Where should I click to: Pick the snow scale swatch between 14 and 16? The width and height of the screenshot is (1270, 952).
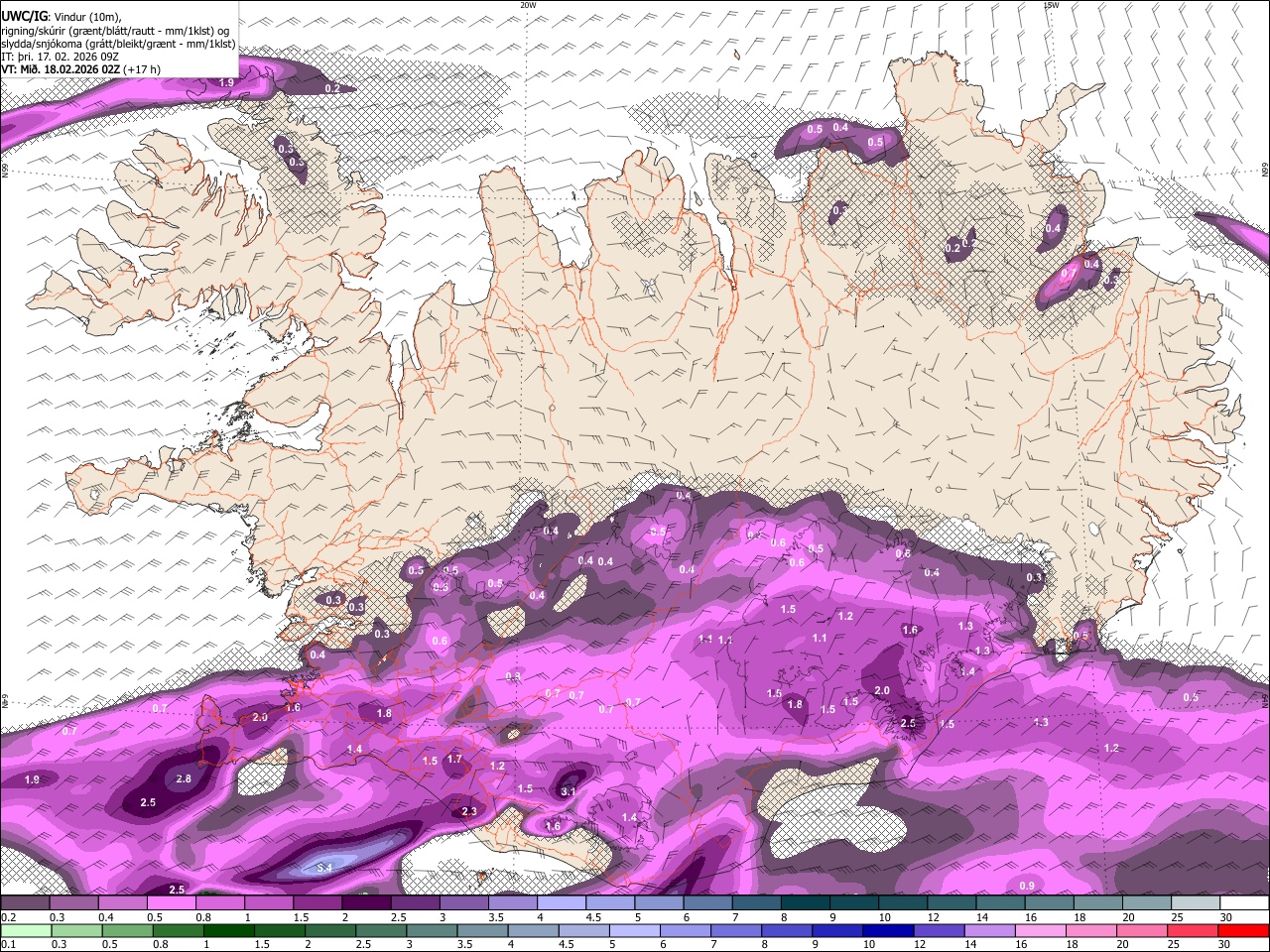coord(1000,903)
